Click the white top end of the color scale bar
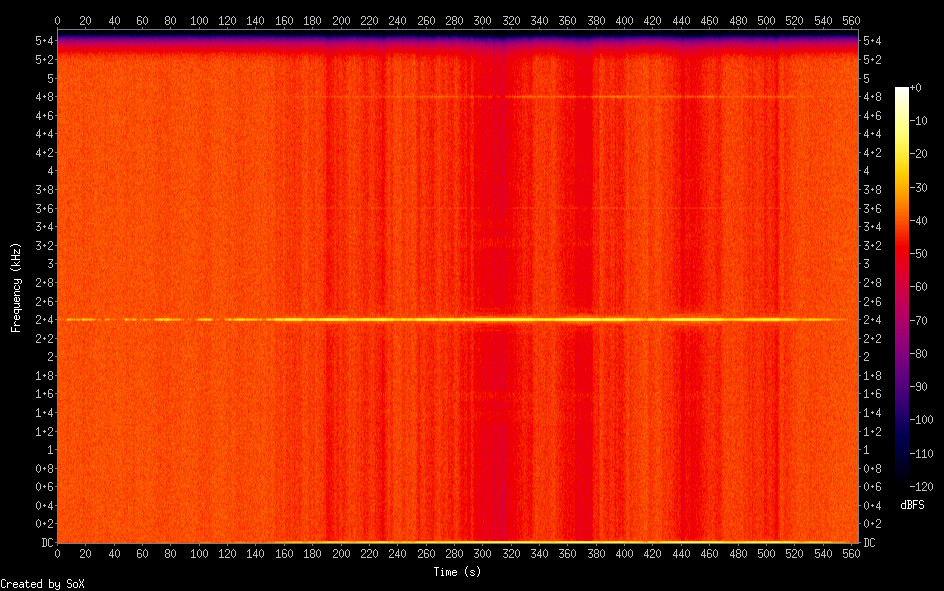This screenshot has width=944, height=591. coord(902,91)
